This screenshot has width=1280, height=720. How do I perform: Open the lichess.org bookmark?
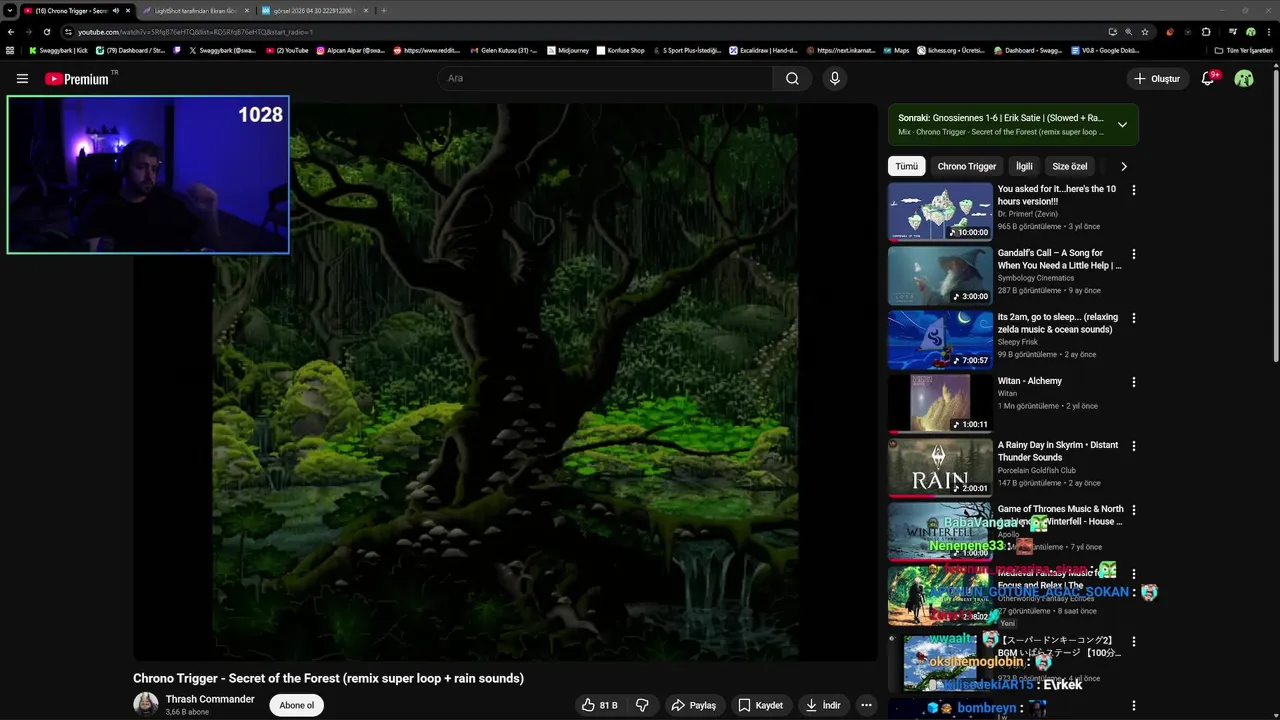pos(951,50)
